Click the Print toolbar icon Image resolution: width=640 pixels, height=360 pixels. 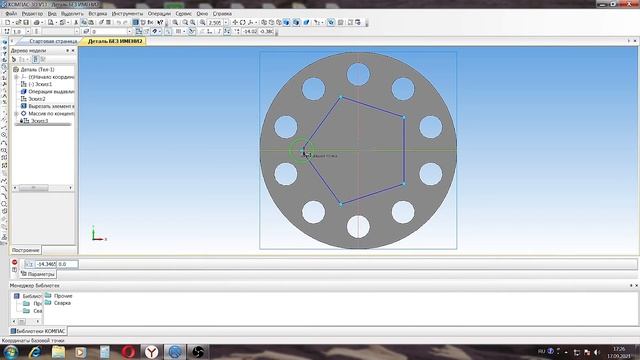pyautogui.click(x=36, y=22)
